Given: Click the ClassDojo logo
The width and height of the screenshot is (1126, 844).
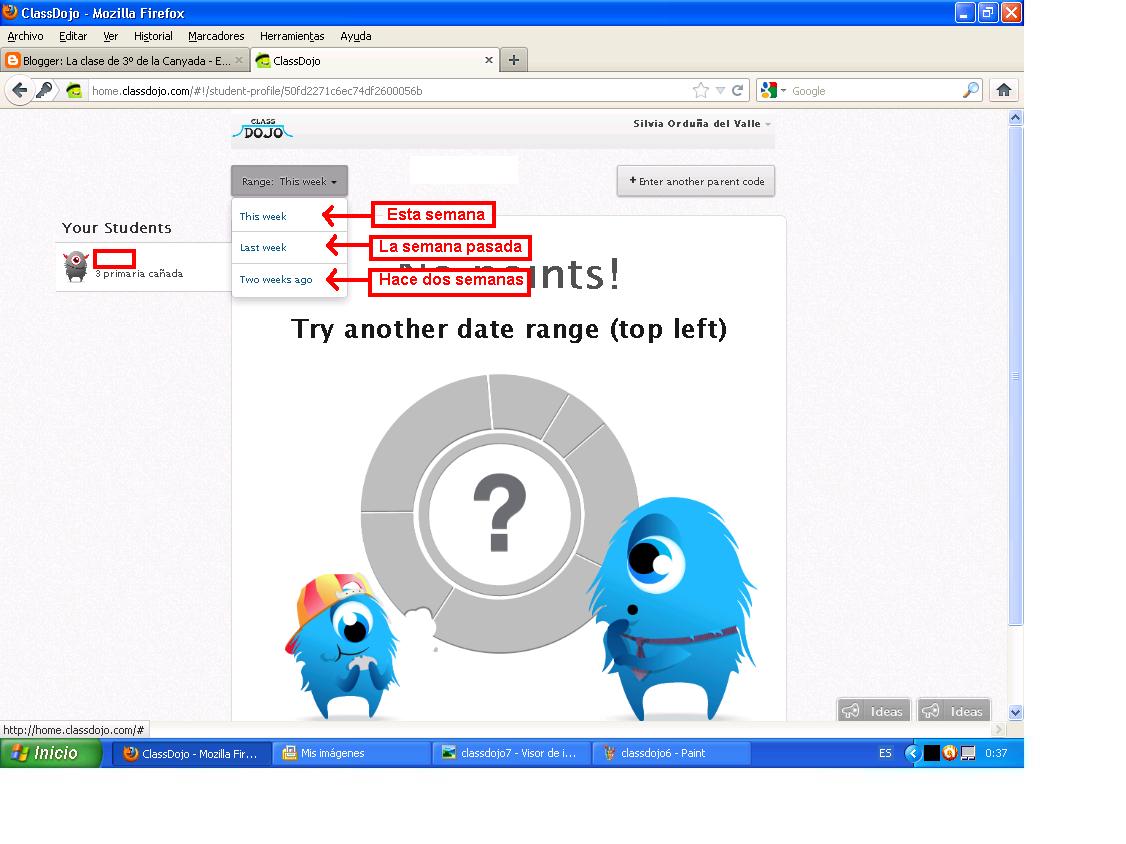Looking at the screenshot, I should pyautogui.click(x=262, y=129).
